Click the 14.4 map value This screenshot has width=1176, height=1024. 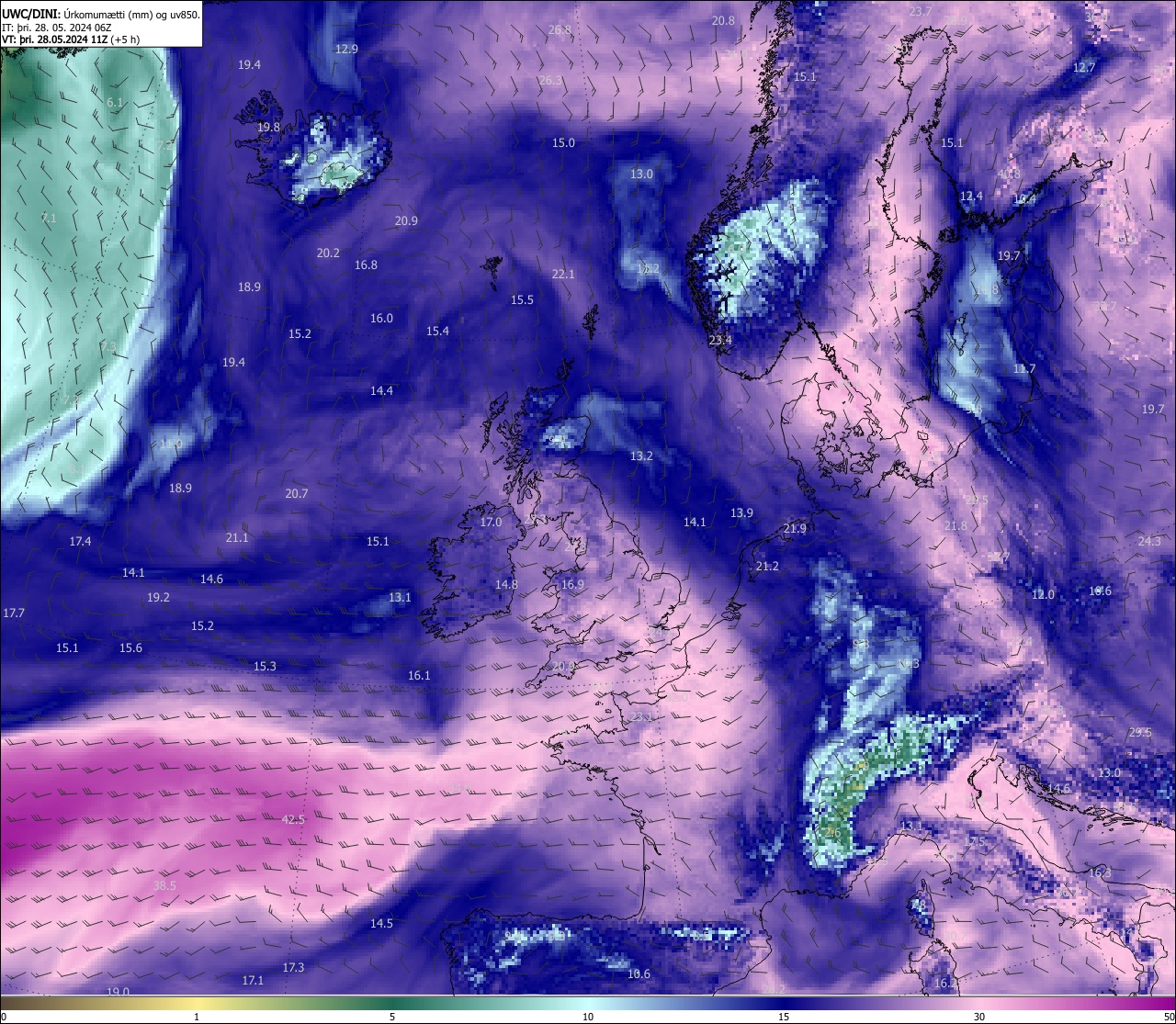pos(381,390)
